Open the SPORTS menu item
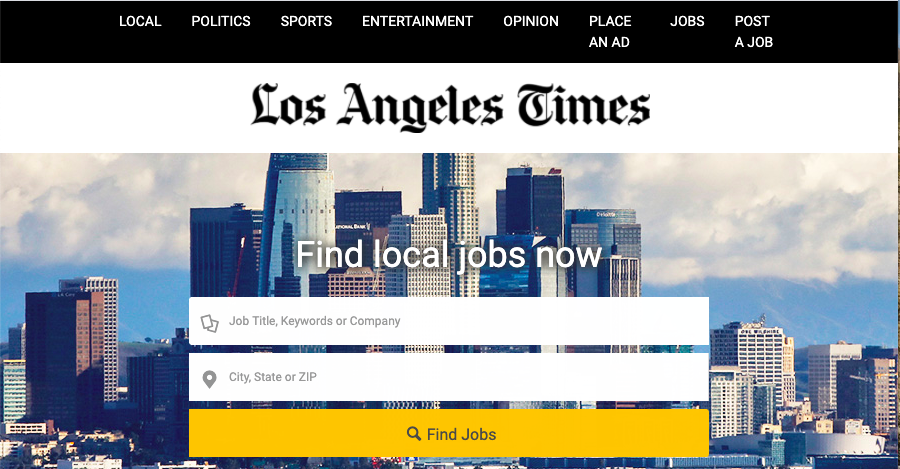 [x=307, y=21]
